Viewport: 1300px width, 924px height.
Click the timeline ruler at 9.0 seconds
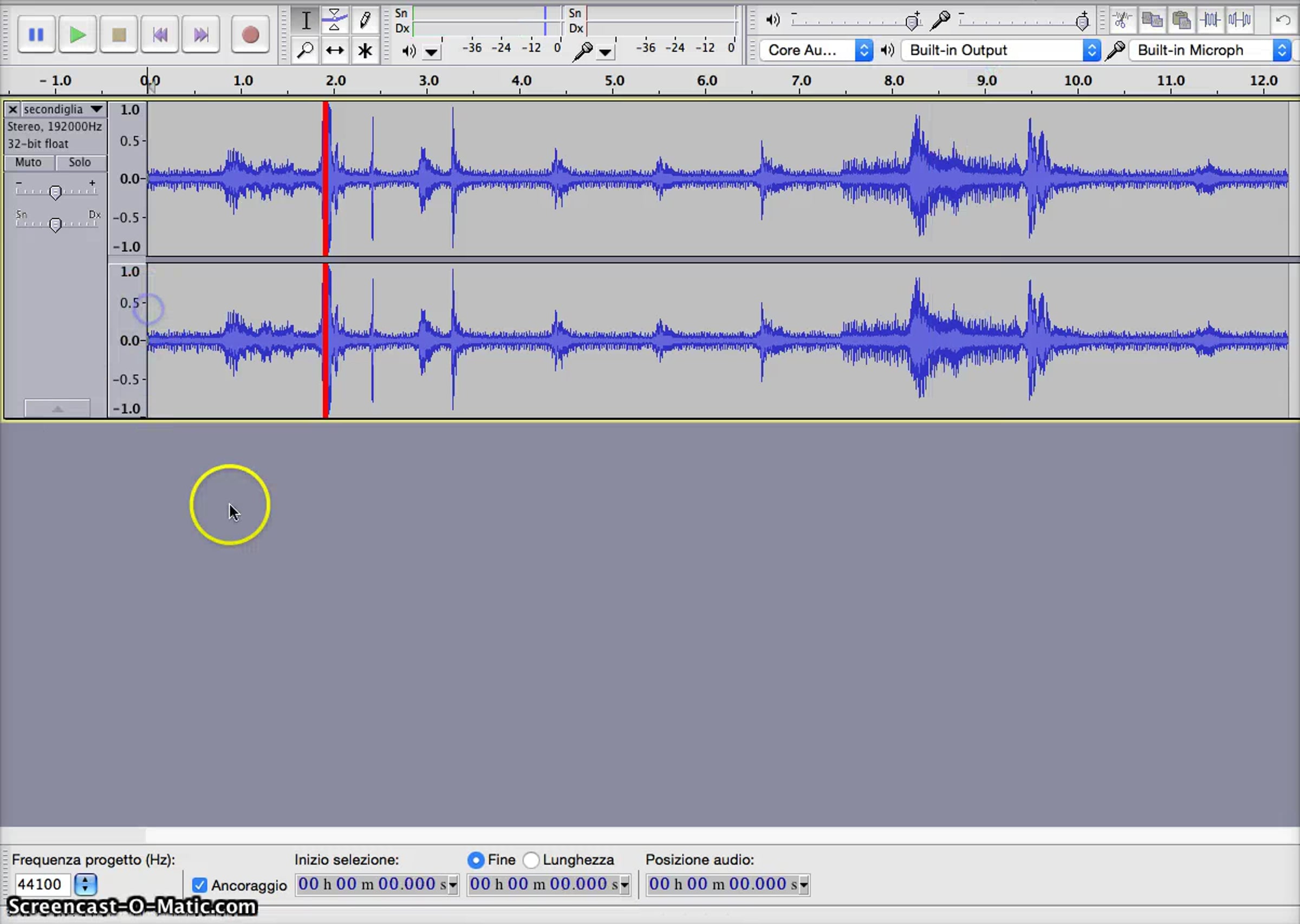[x=986, y=81]
